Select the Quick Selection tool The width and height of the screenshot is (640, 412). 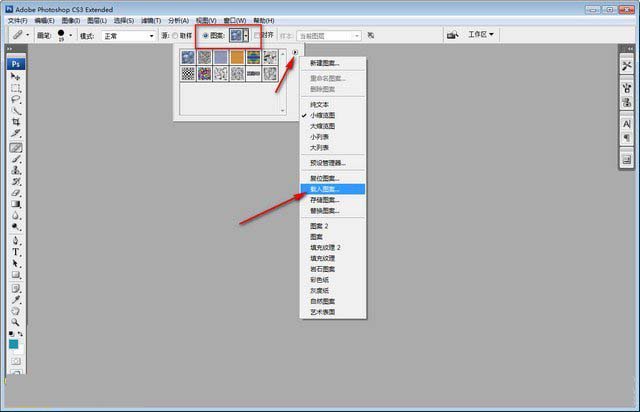[x=16, y=111]
